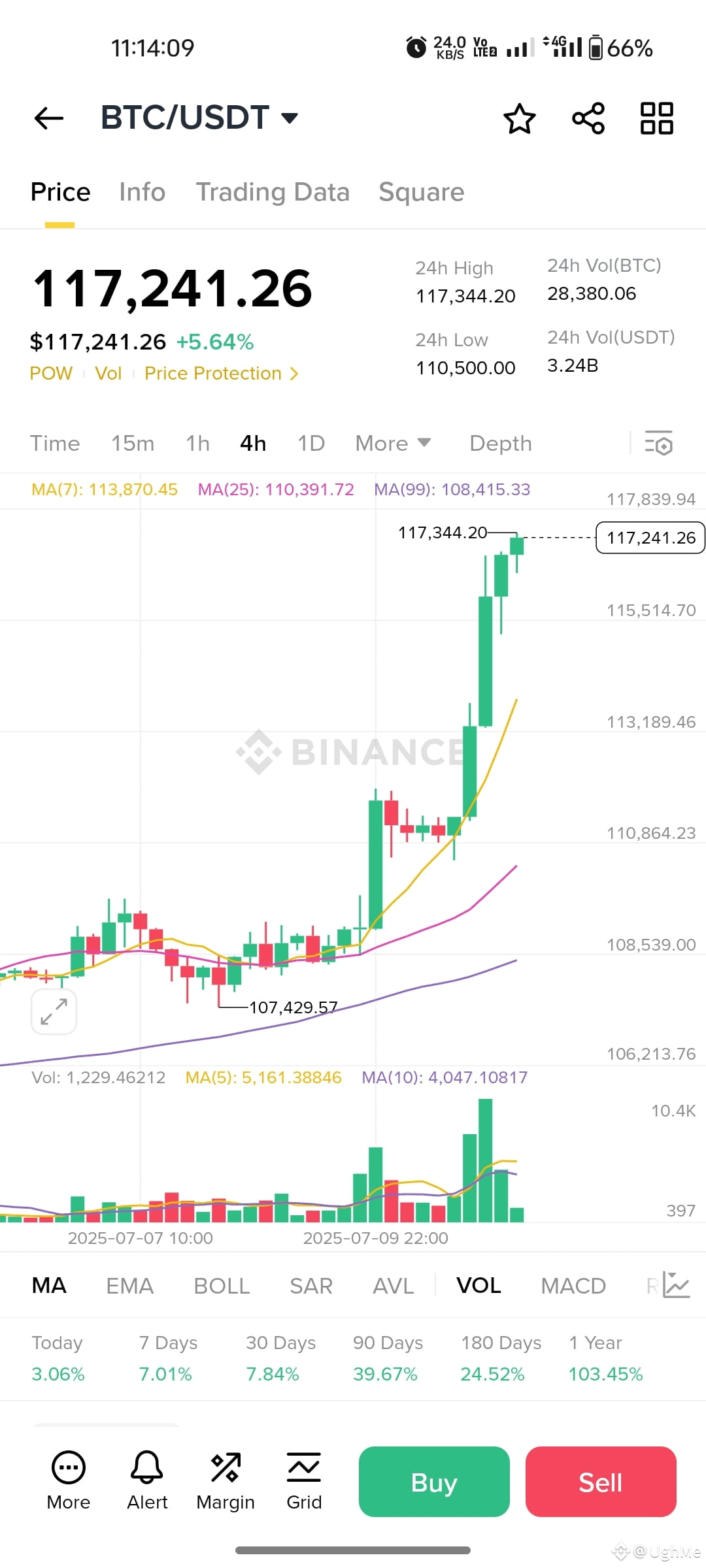Tap the 1 Year 103.45% performance value
The height and width of the screenshot is (1568, 706).
click(x=605, y=1374)
